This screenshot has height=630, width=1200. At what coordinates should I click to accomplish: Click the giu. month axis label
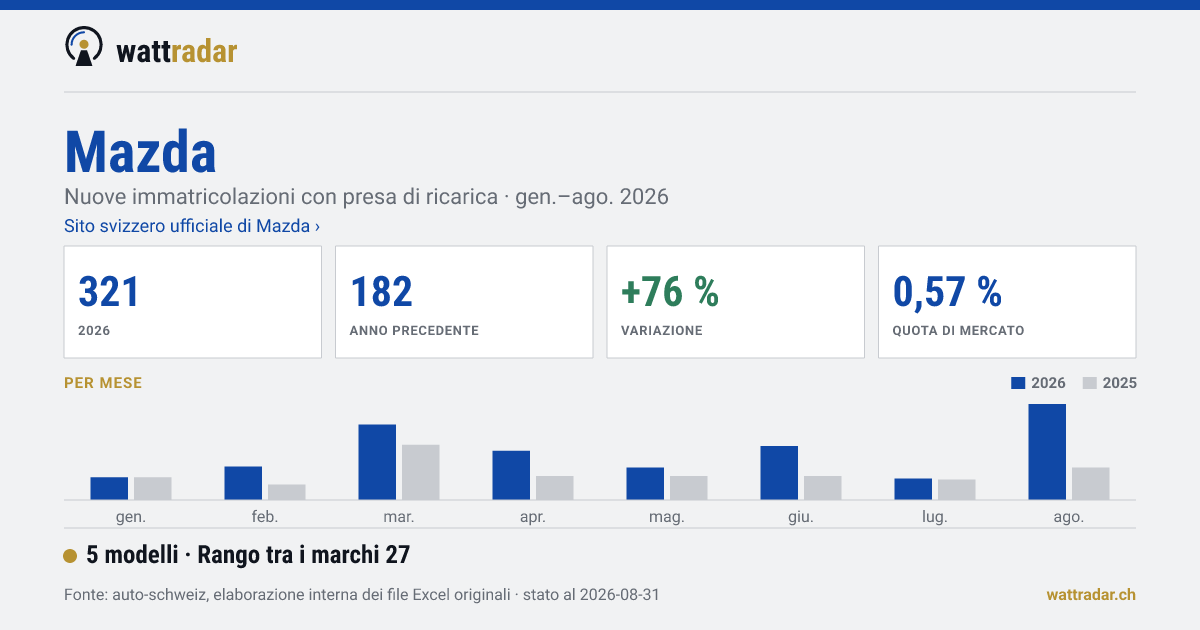801,517
